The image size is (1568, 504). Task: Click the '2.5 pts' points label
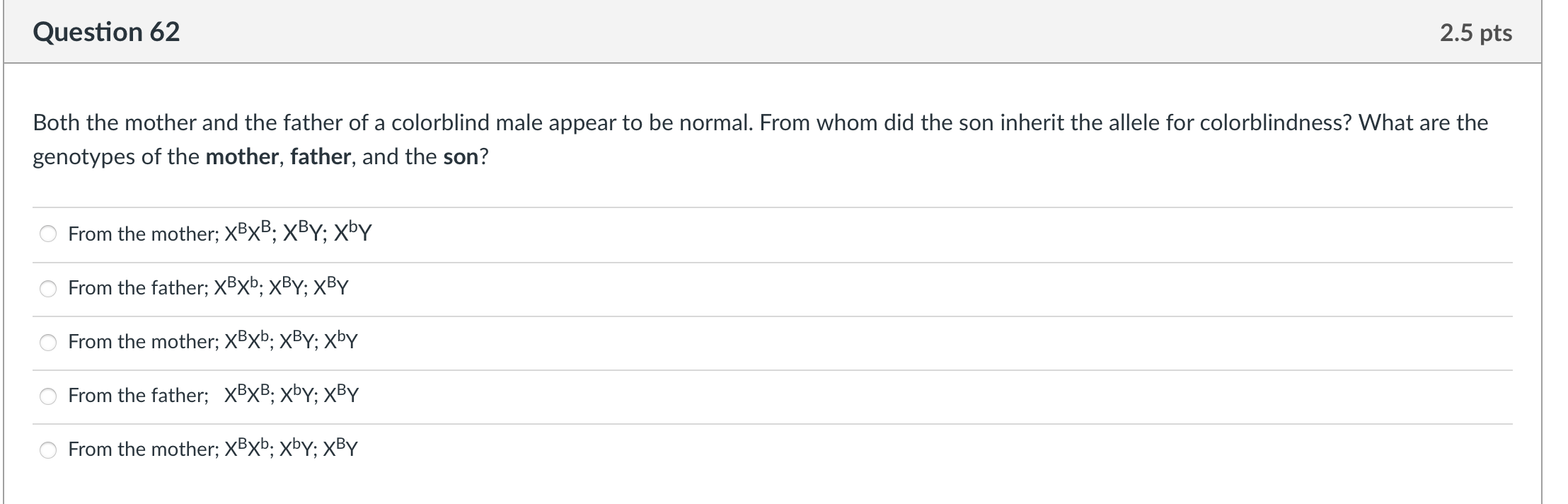(x=1475, y=33)
